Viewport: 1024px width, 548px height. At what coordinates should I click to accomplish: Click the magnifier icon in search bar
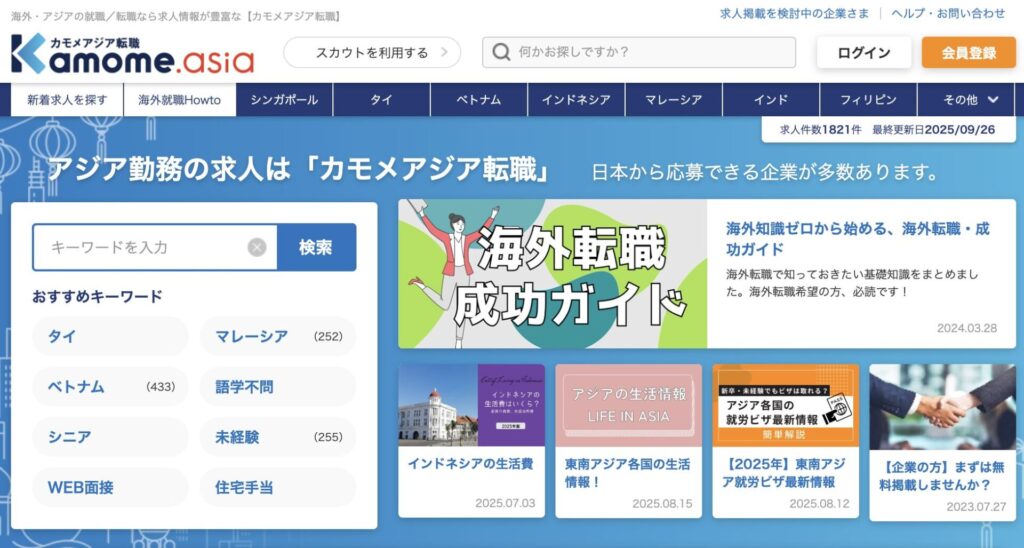(501, 52)
